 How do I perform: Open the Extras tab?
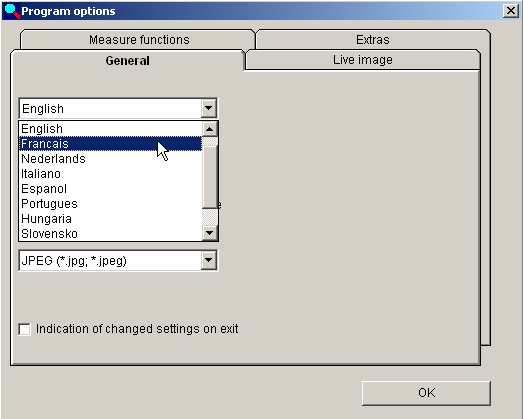coord(373,40)
